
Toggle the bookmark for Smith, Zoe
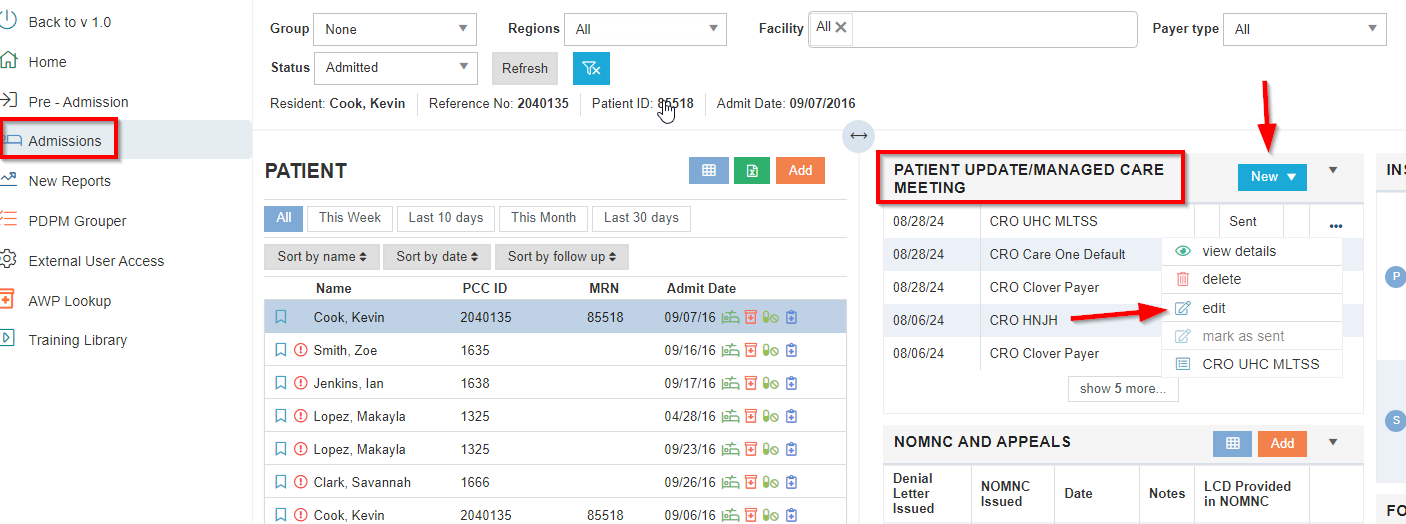281,351
